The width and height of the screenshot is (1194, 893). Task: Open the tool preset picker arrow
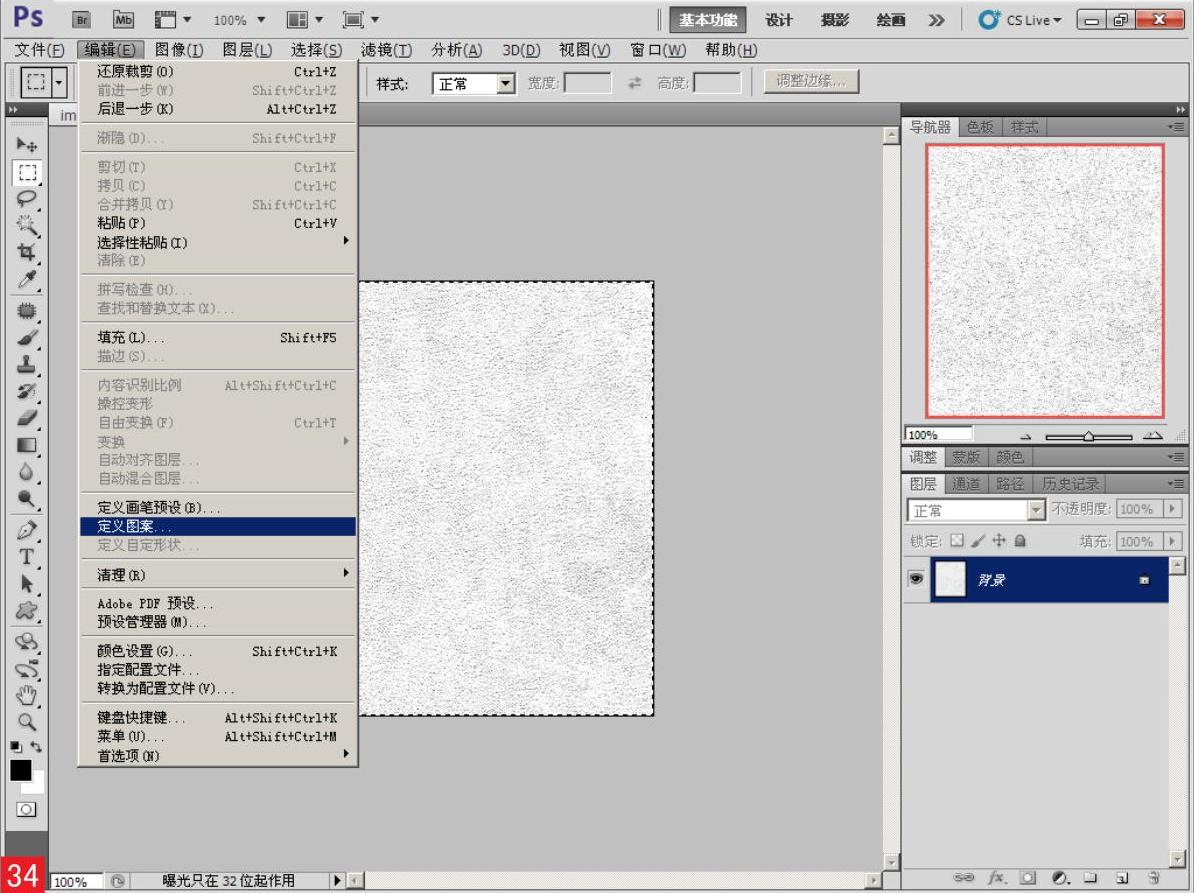pos(59,82)
